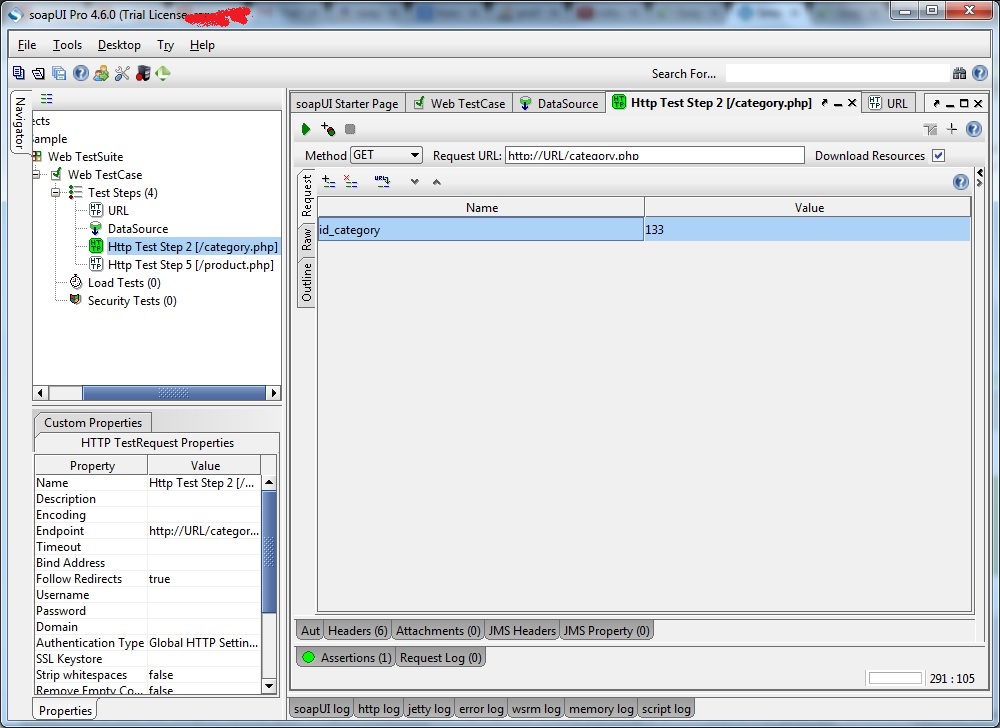Open the http log tab

coord(379,709)
